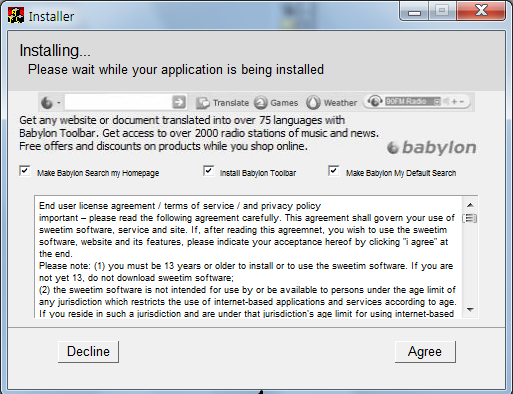Click the Decline button

point(88,352)
